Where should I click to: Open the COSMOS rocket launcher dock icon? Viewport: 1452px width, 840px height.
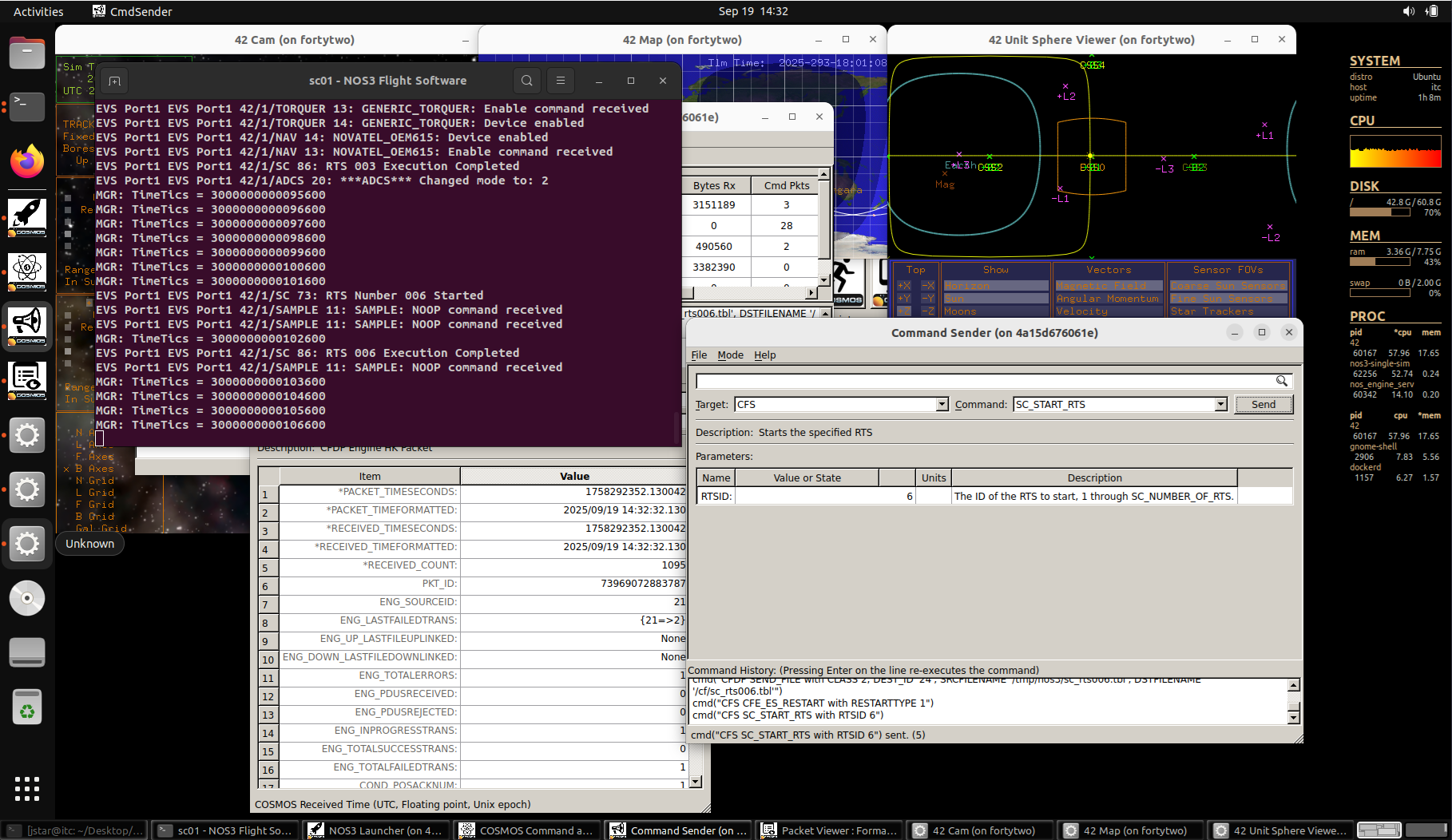tap(27, 217)
